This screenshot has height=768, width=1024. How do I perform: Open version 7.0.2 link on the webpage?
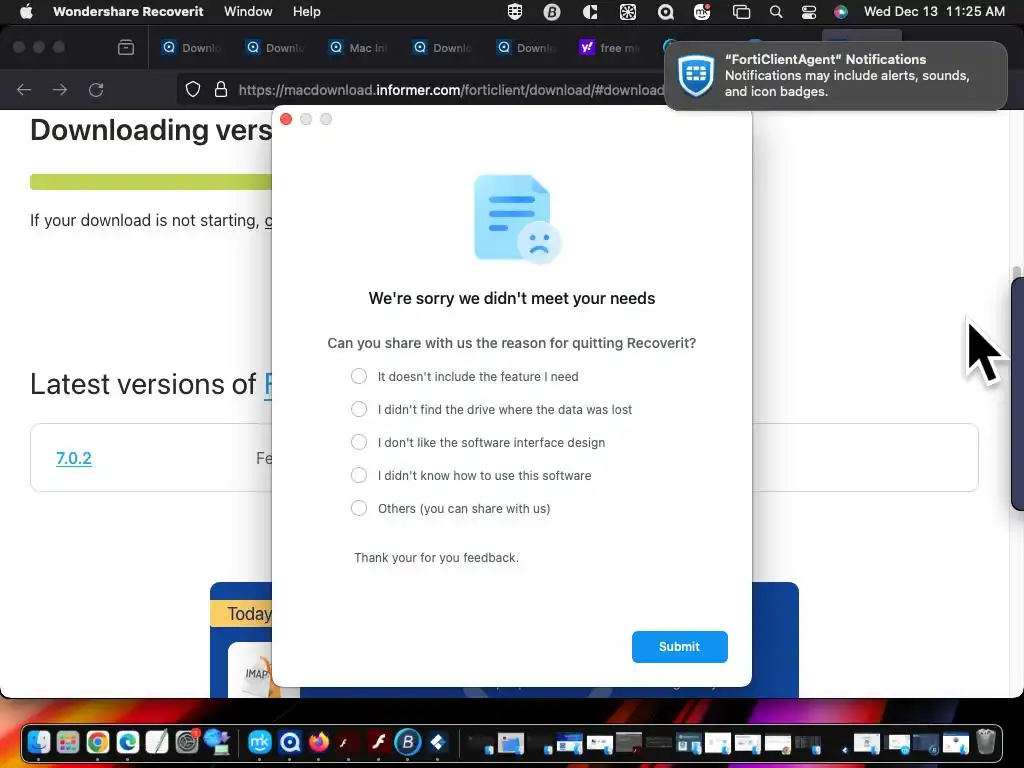(x=74, y=458)
